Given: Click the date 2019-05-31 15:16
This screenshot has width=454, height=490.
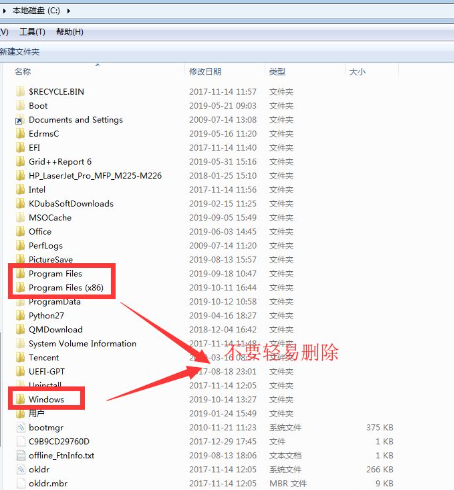Looking at the screenshot, I should [223, 161].
